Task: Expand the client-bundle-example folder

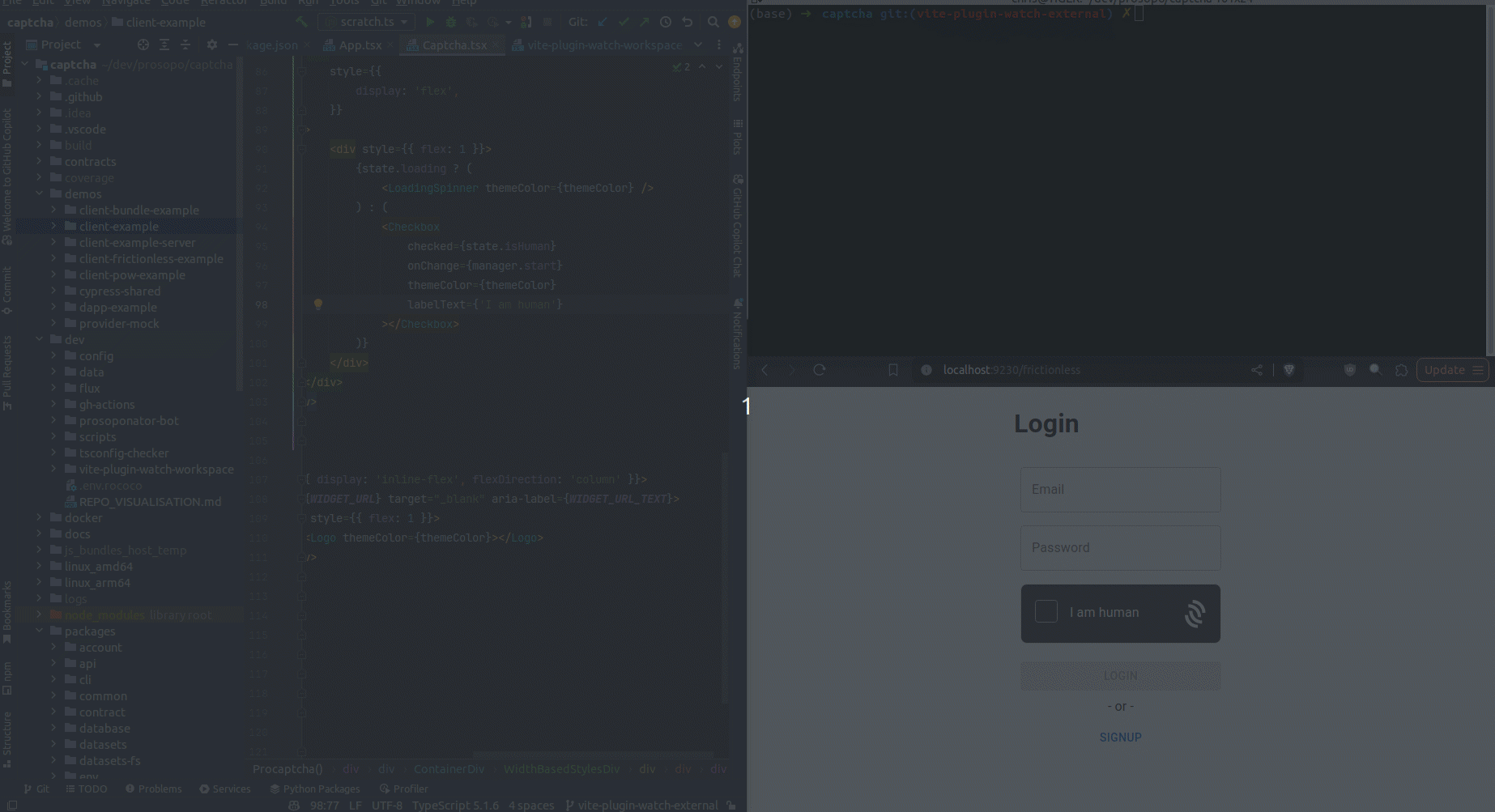Action: click(53, 210)
